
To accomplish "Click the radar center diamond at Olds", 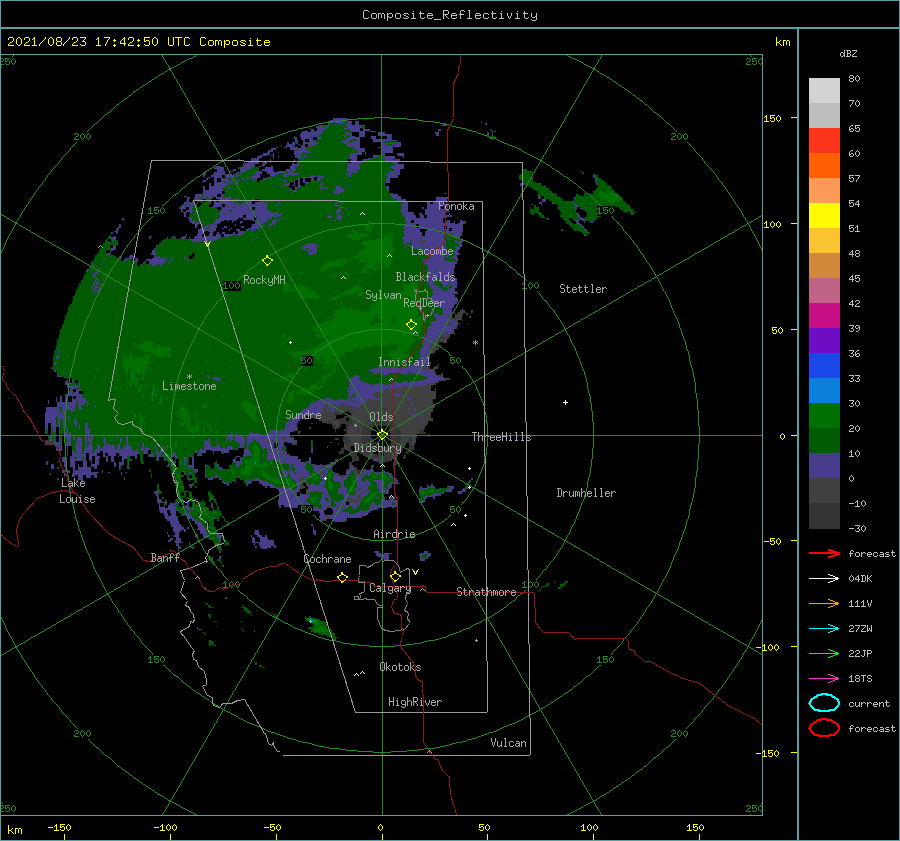I will (x=382, y=435).
